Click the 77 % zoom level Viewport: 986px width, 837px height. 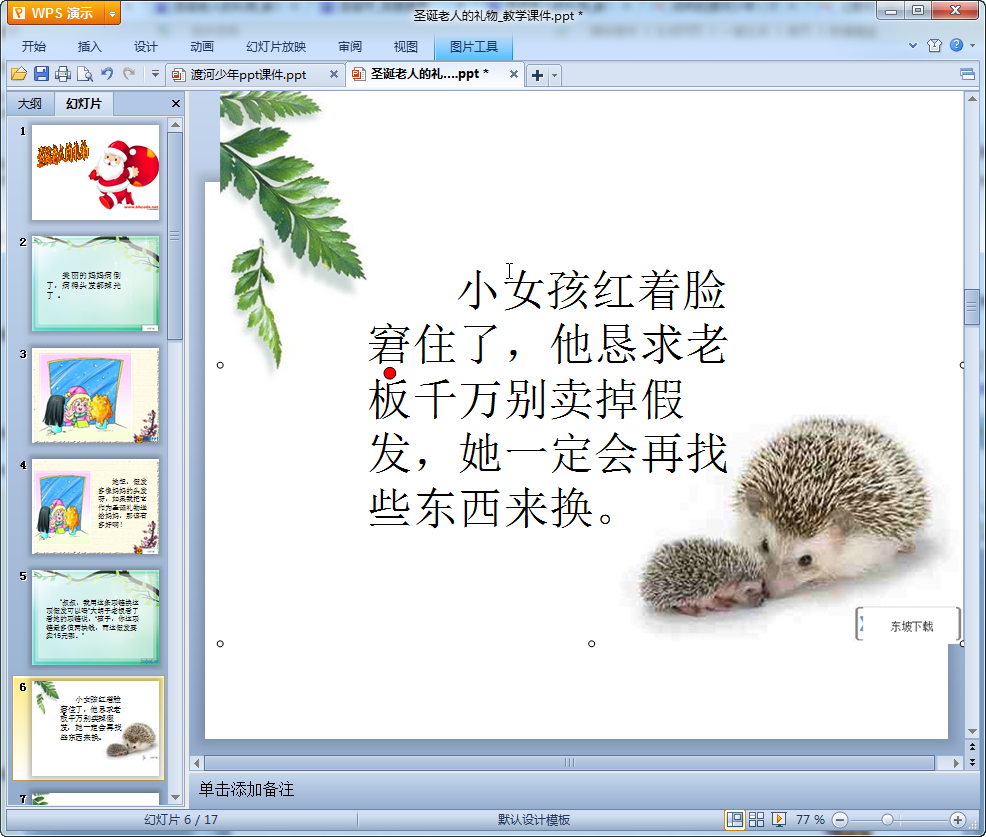(810, 819)
